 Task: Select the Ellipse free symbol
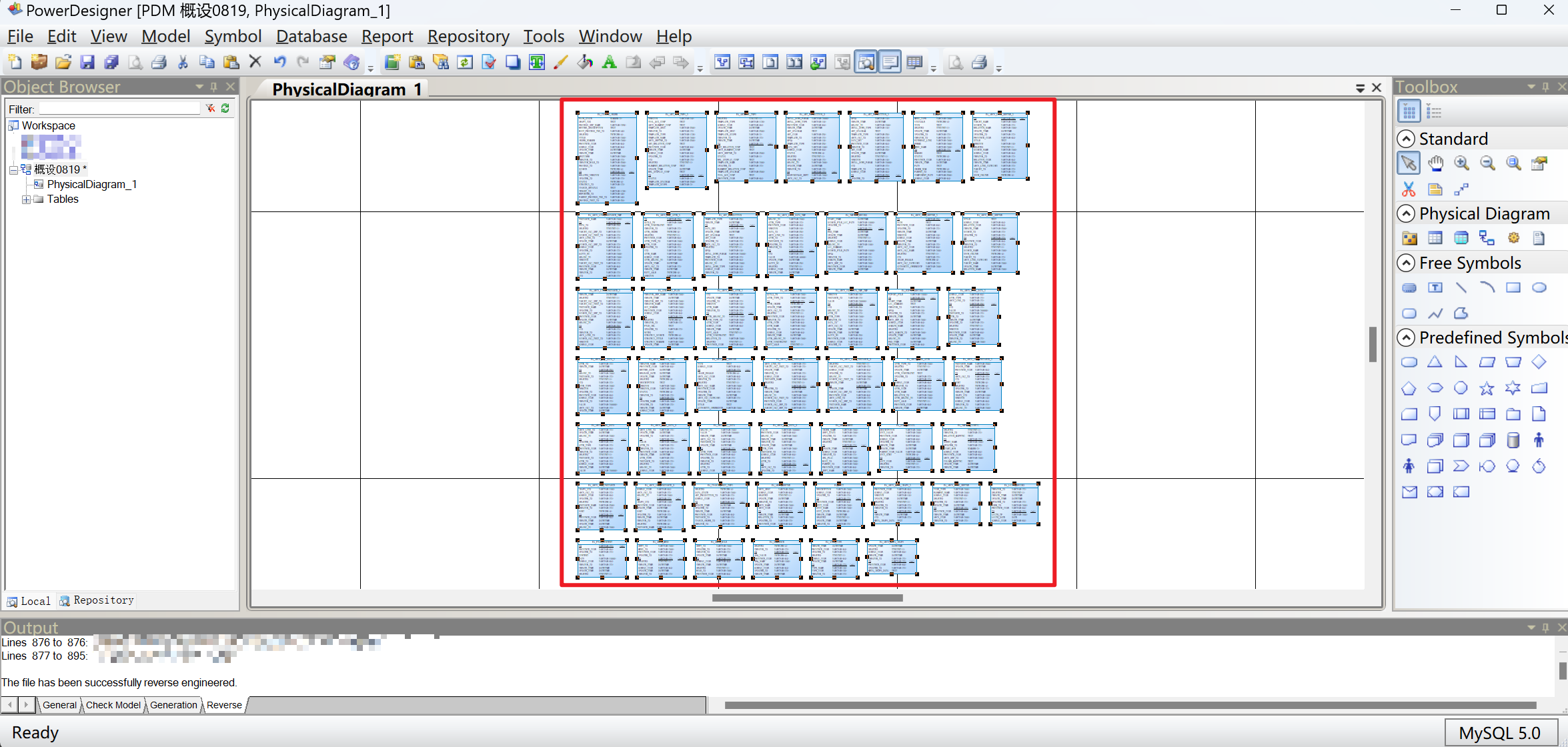[x=1539, y=287]
